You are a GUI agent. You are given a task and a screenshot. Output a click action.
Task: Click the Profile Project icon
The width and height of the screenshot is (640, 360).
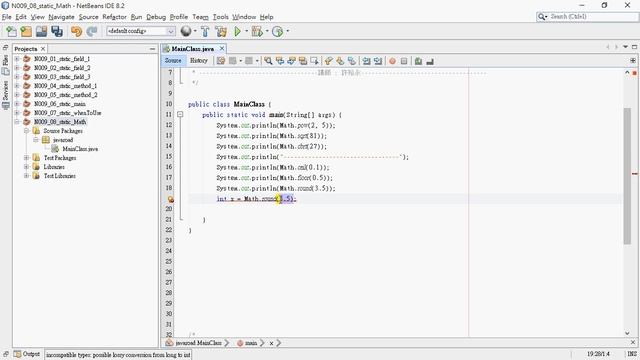click(278, 31)
